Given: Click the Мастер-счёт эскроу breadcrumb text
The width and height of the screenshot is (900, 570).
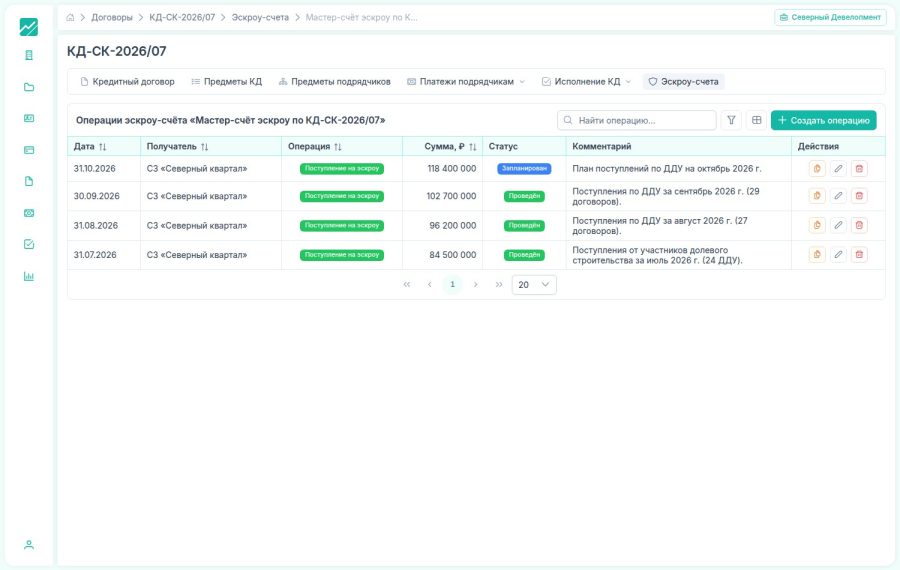Looking at the screenshot, I should 361,17.
